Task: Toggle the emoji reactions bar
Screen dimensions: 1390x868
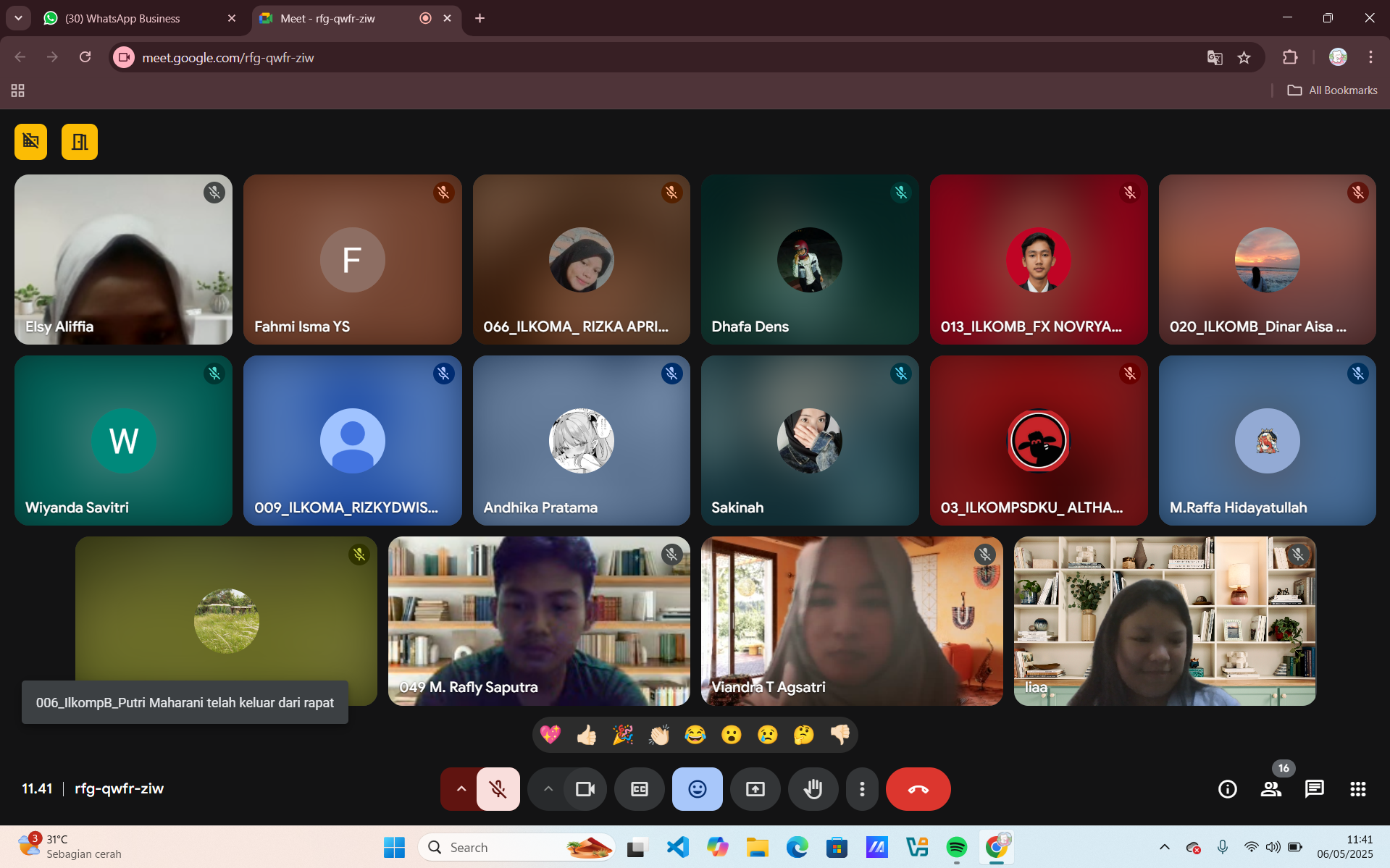Action: click(697, 789)
